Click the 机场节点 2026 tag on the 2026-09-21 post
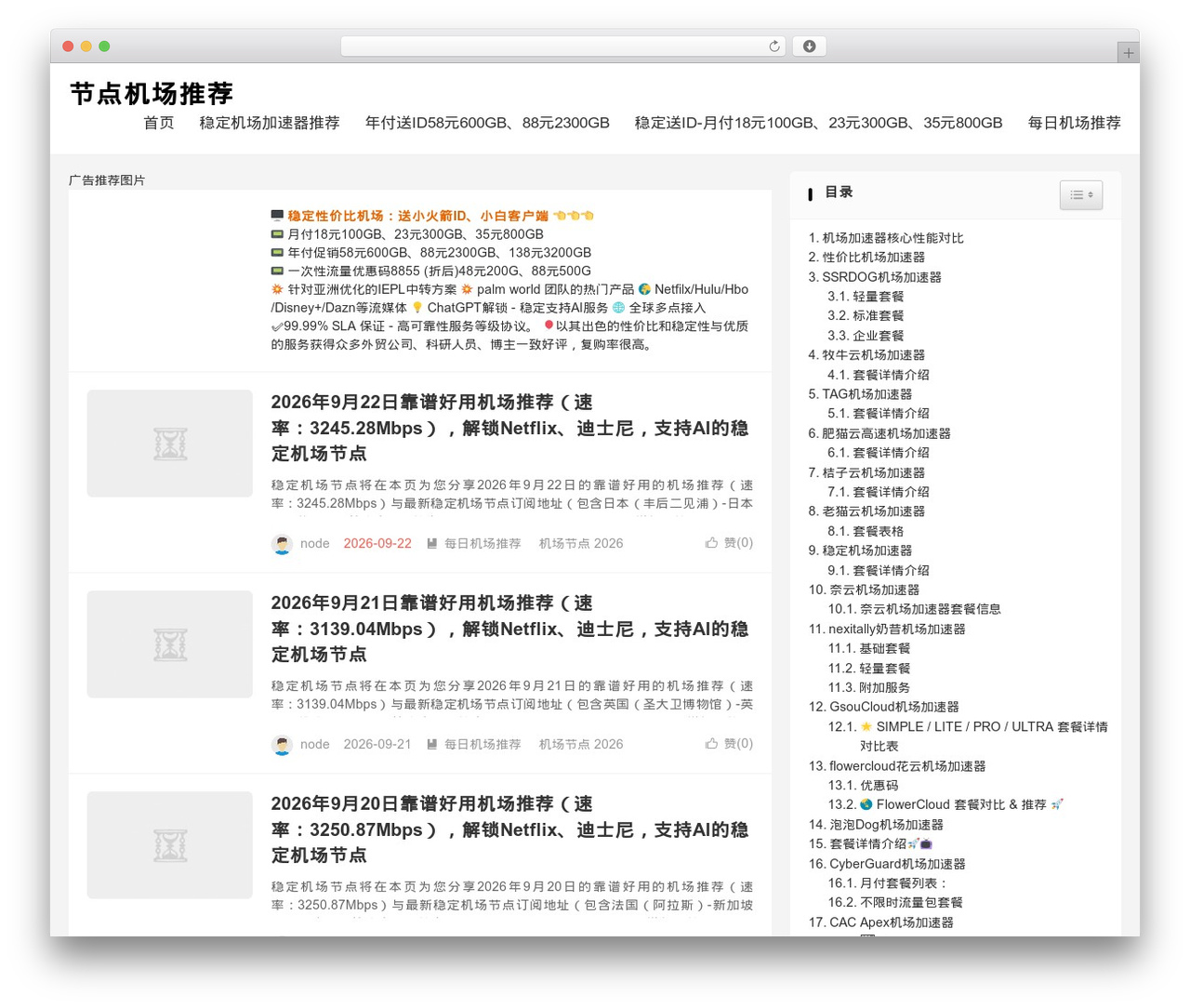This screenshot has width=1190, height=1008. 581,745
